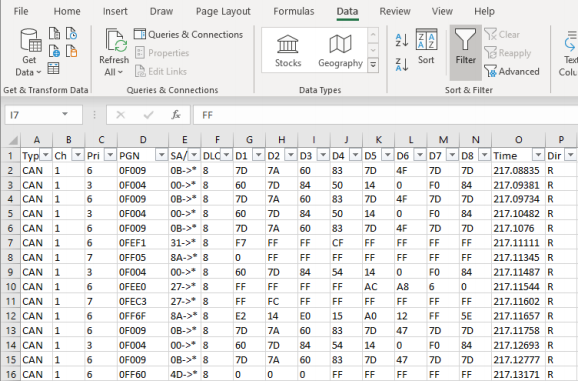Click the formula bar containing FF
The height and width of the screenshot is (382, 578).
coord(386,115)
